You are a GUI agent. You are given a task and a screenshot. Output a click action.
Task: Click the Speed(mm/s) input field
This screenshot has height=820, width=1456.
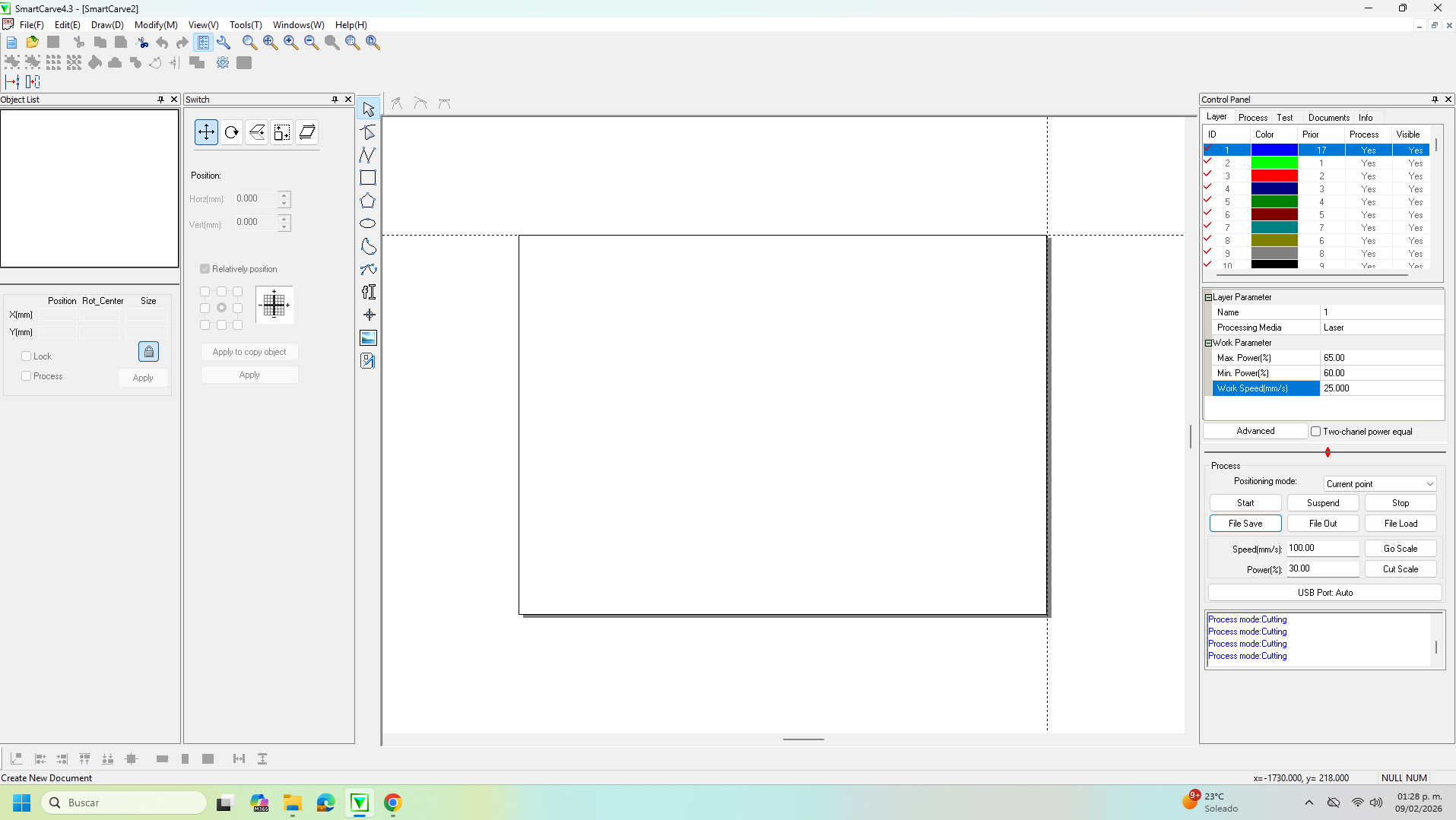tap(1323, 548)
